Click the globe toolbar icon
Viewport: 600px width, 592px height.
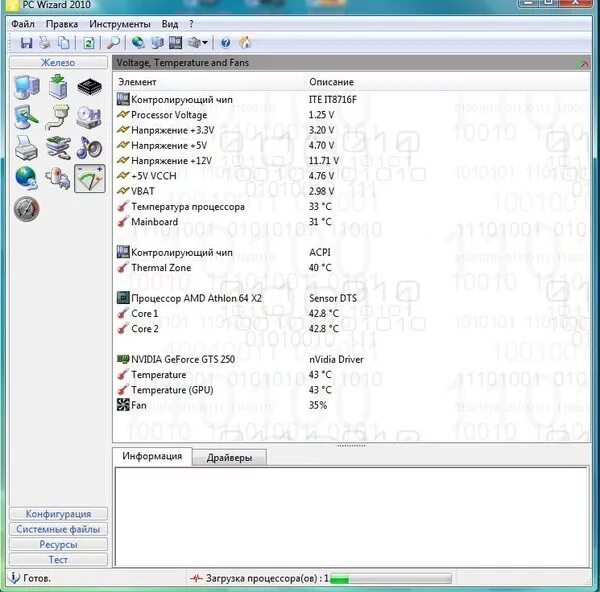(138, 42)
